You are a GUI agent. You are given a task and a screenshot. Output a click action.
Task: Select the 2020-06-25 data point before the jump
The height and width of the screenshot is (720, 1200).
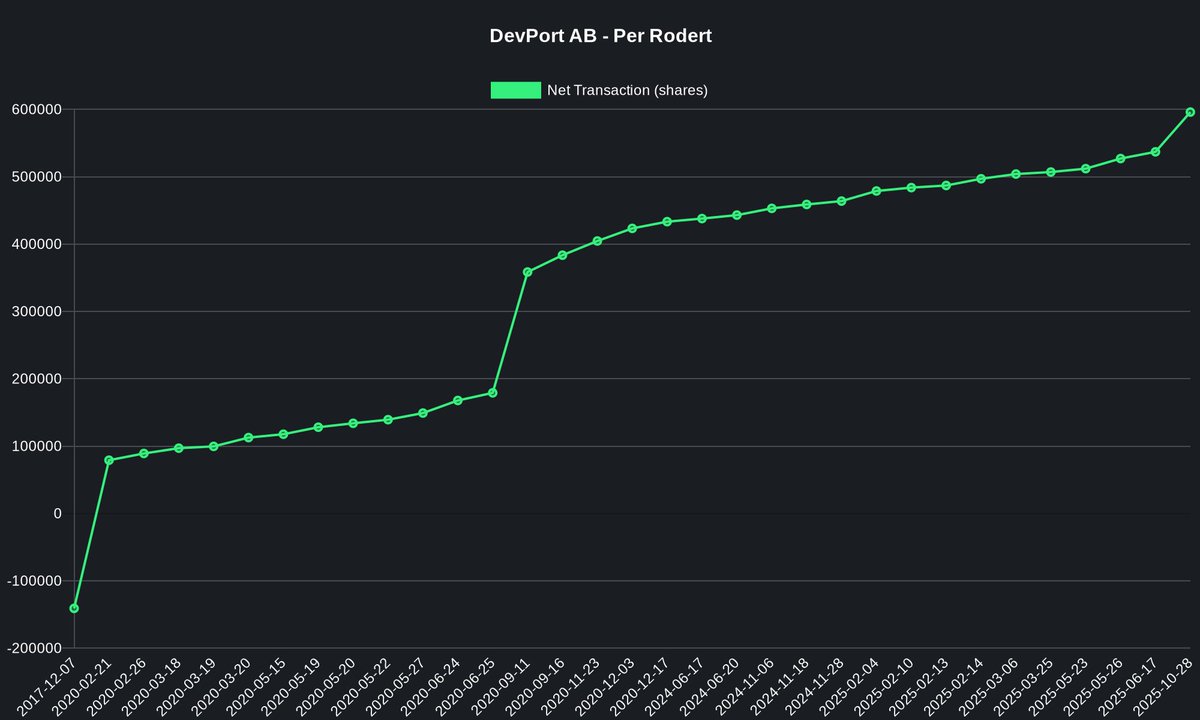pos(492,392)
